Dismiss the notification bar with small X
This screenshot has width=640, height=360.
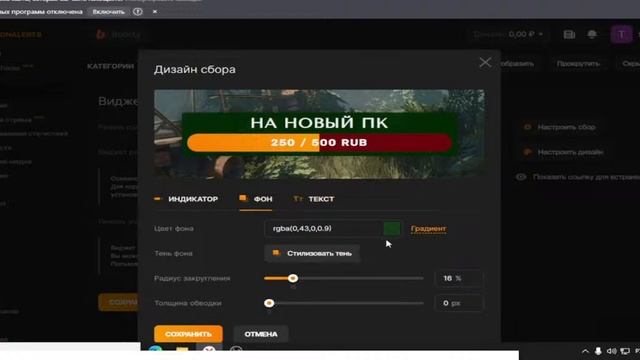tap(155, 12)
